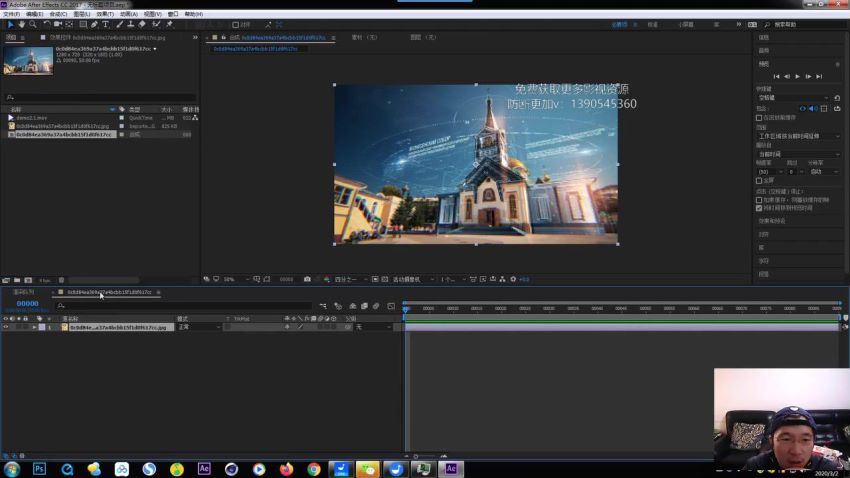Open the File menu
Screen dimensions: 850x478
click(11, 14)
